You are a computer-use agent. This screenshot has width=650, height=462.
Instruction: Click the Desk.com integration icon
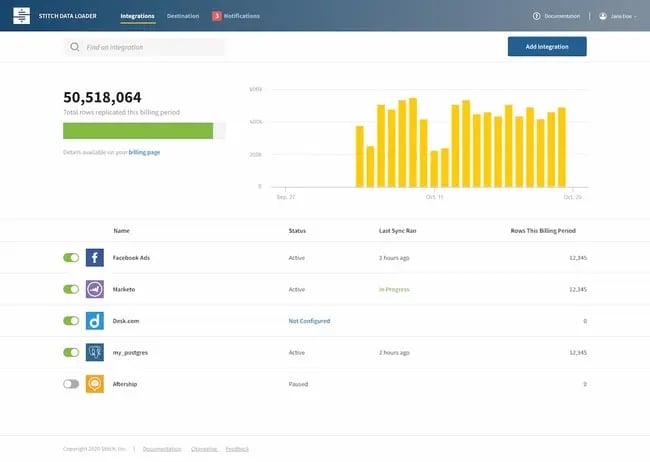click(95, 321)
